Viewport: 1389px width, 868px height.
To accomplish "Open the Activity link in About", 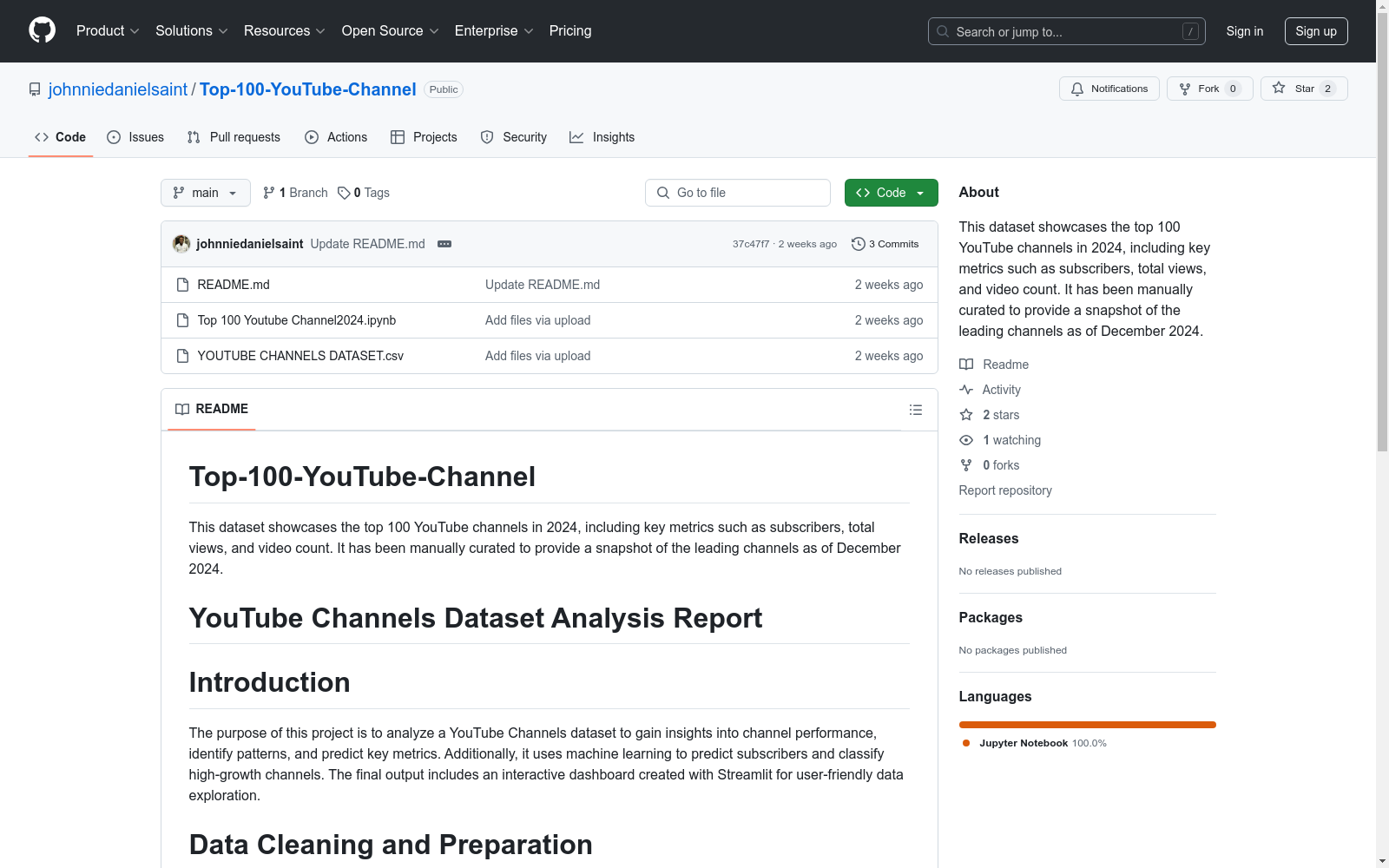I will click(990, 390).
